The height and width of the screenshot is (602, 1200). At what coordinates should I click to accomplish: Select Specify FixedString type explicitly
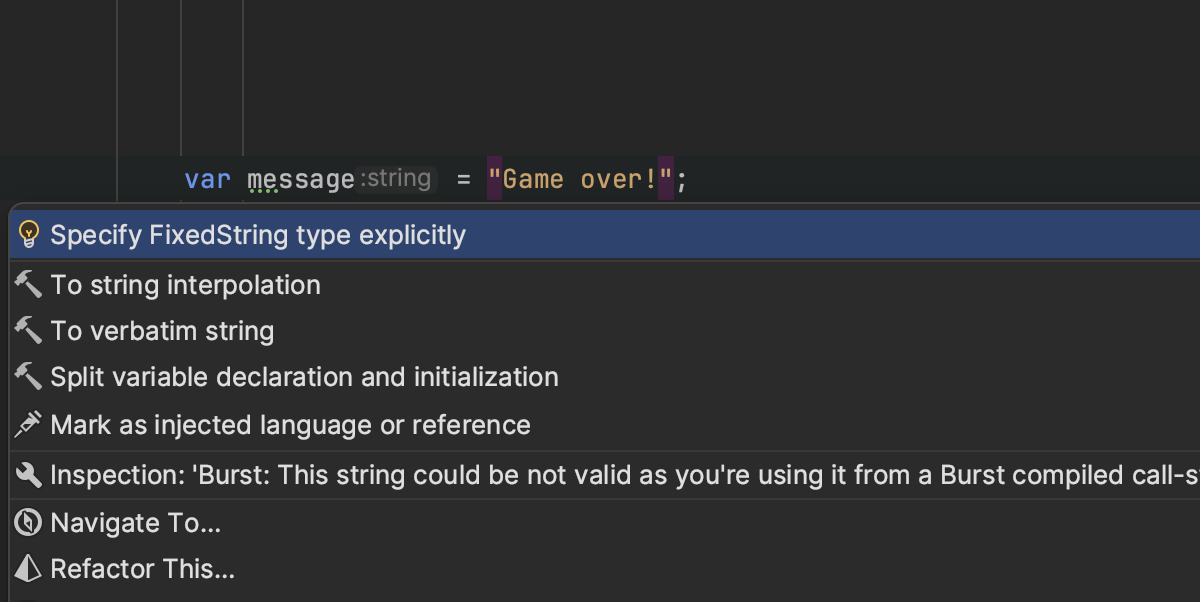pyautogui.click(x=258, y=236)
